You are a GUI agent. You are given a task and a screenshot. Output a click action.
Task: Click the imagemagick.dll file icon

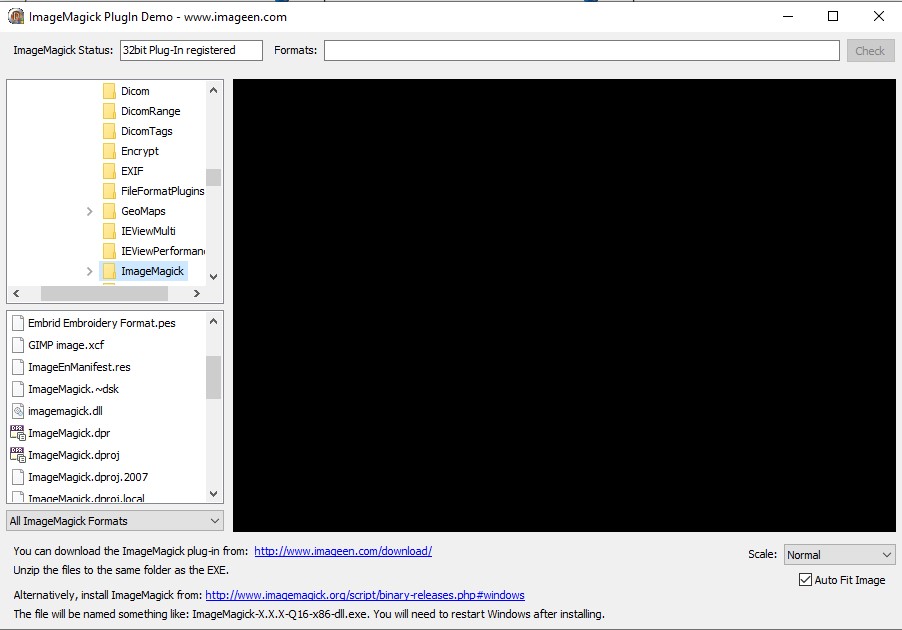pyautogui.click(x=18, y=411)
